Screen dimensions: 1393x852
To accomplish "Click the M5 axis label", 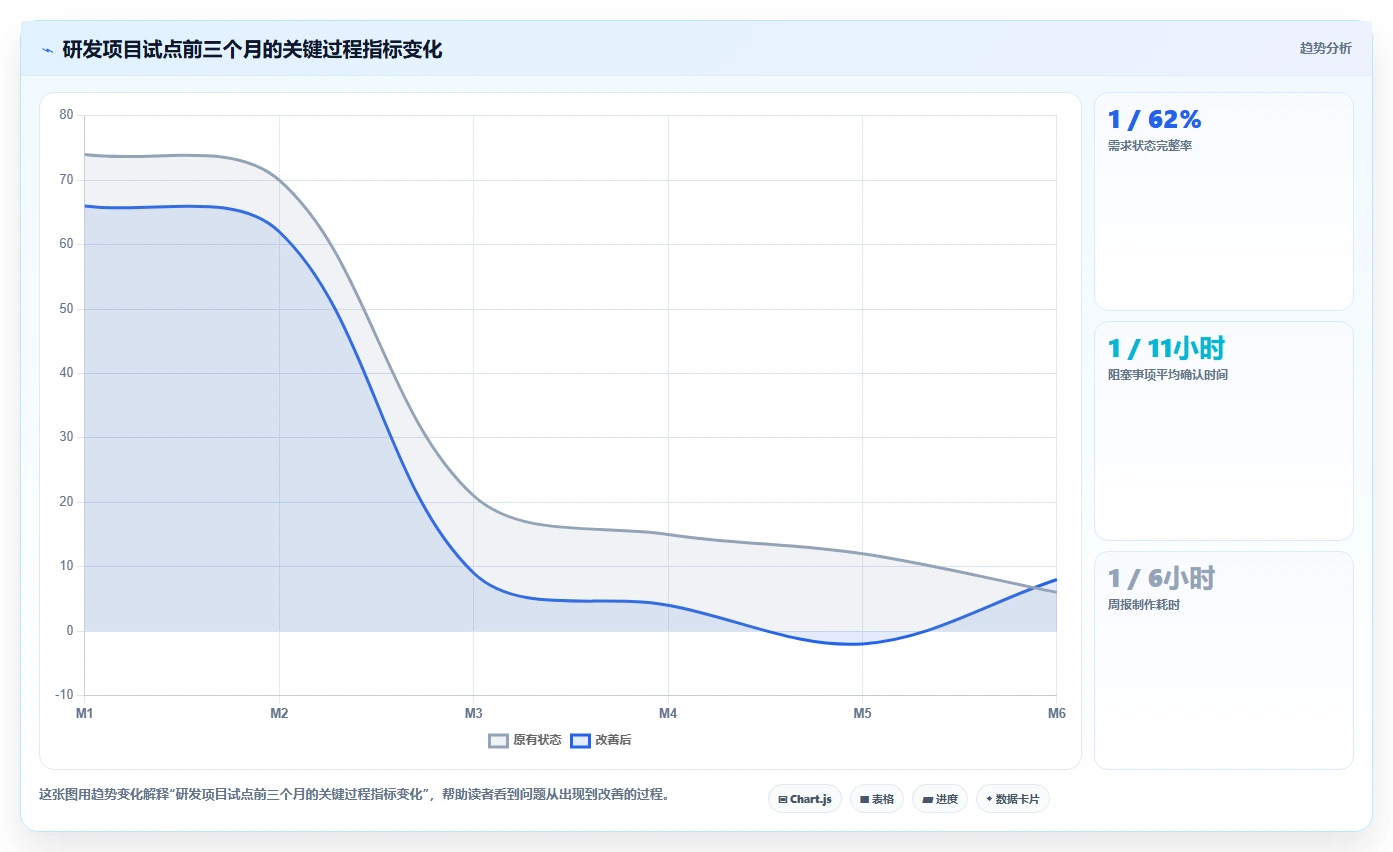I will point(862,714).
